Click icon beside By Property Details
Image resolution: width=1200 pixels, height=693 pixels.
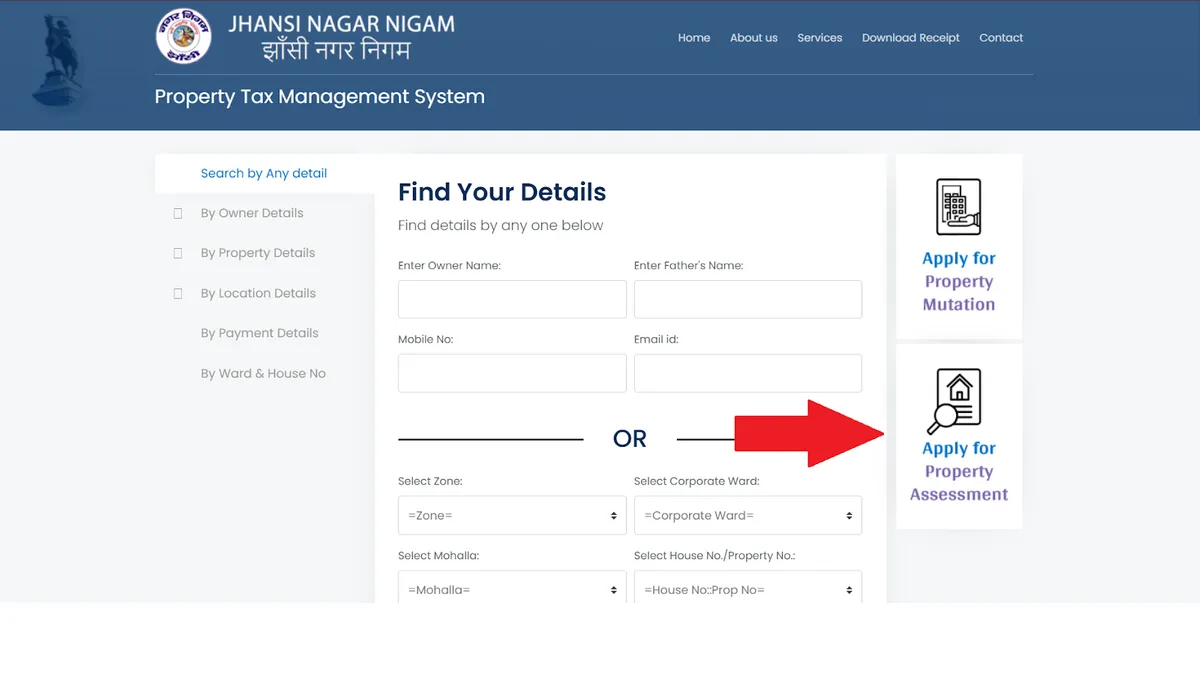[x=178, y=253]
